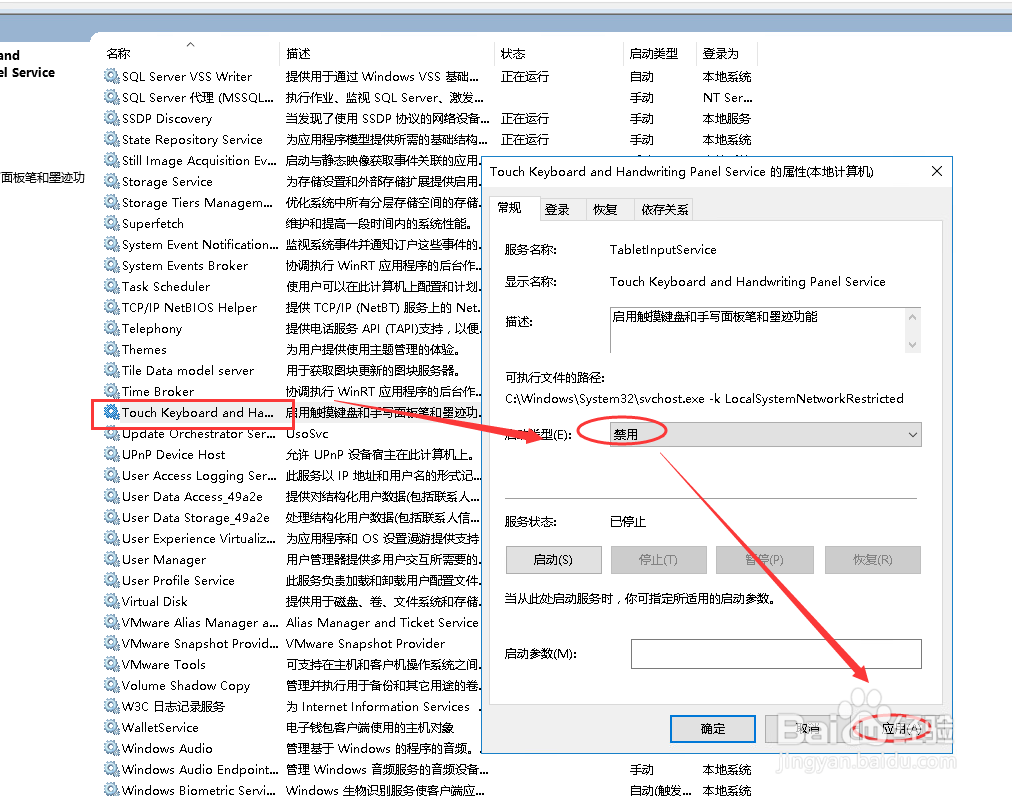Viewport: 1012px width, 796px height.
Task: Close the properties dialog with X
Action: tap(937, 171)
